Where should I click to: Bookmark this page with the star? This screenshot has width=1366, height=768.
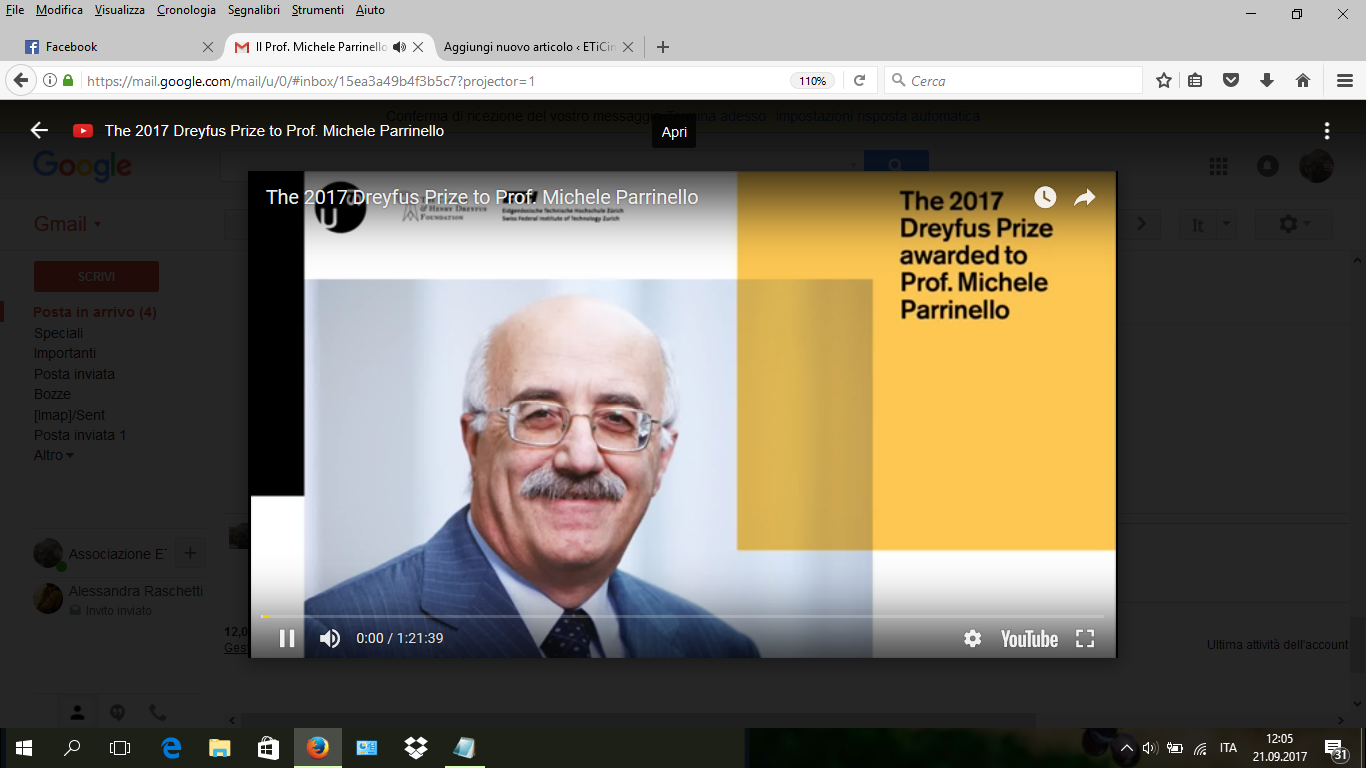coord(1164,81)
